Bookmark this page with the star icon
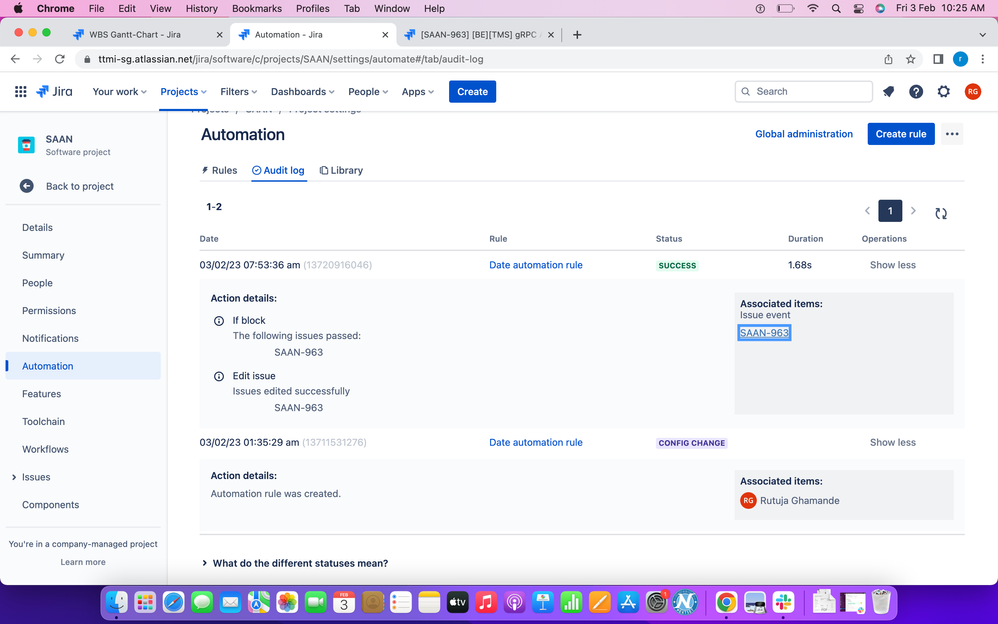This screenshot has width=998, height=624. coord(910,59)
